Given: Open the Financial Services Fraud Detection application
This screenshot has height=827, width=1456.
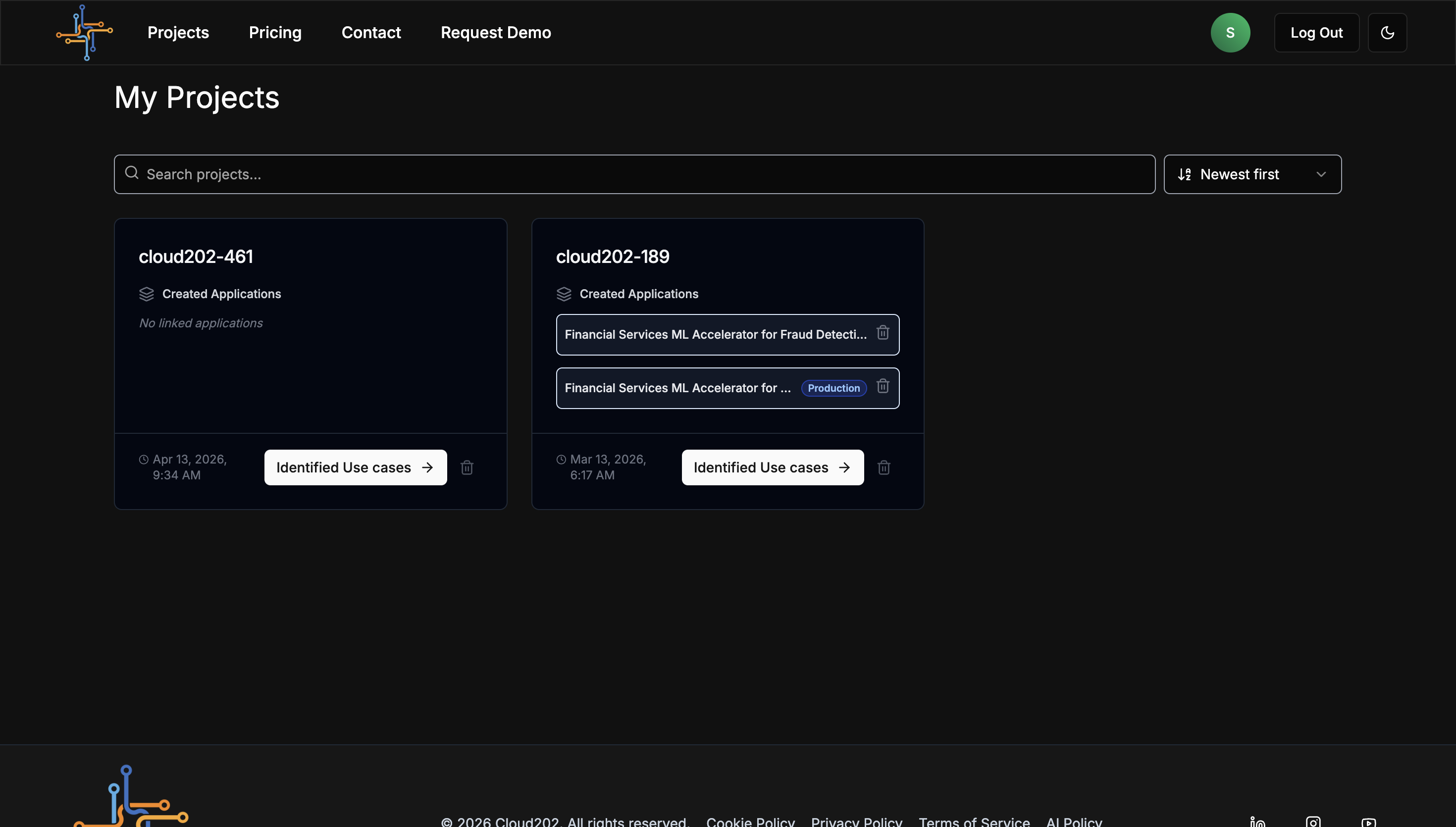Looking at the screenshot, I should point(714,335).
